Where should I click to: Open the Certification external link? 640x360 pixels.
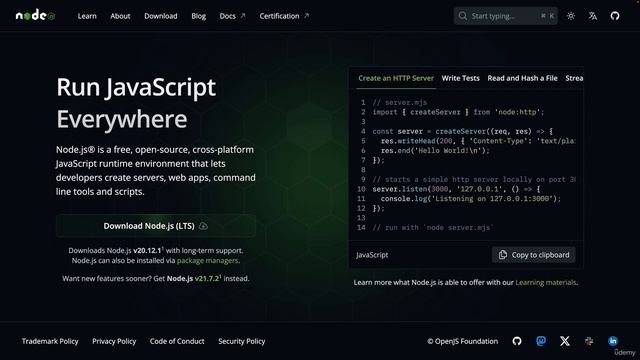tap(284, 16)
